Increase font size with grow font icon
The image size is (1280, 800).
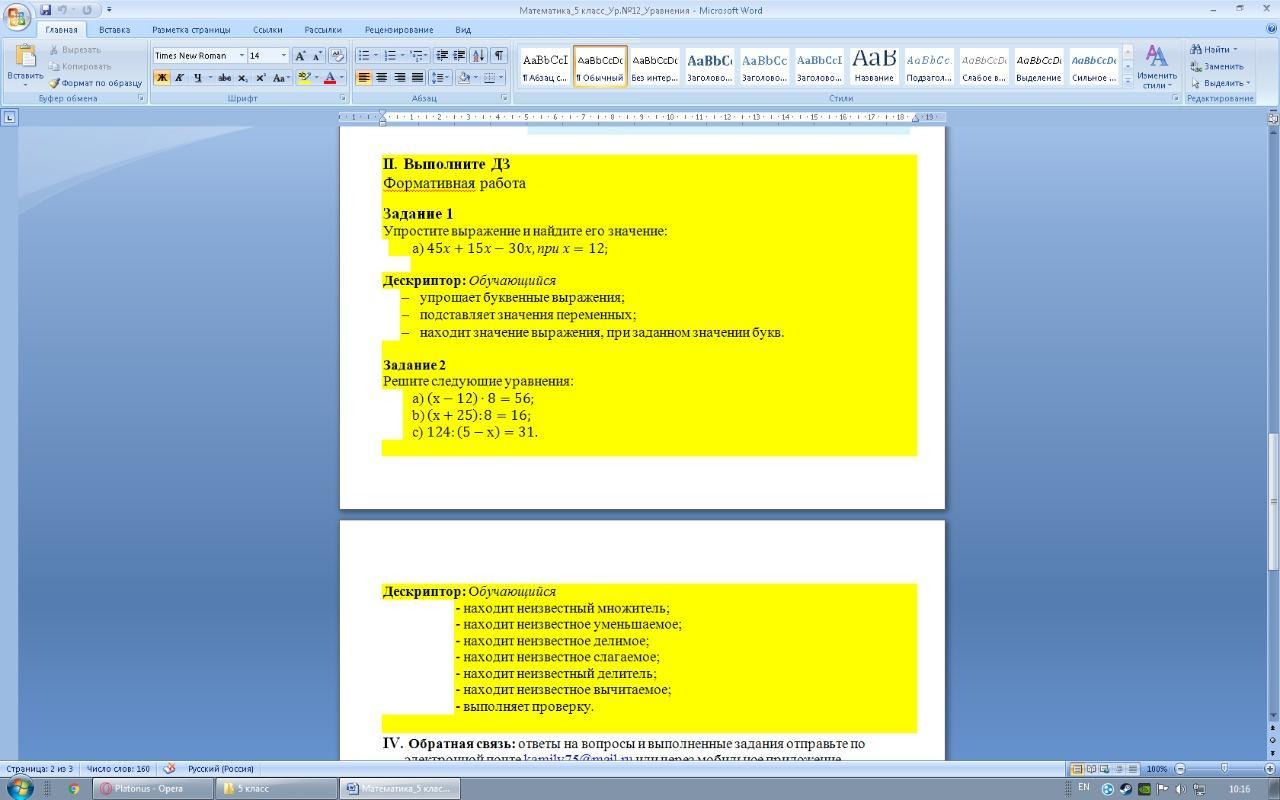[300, 56]
